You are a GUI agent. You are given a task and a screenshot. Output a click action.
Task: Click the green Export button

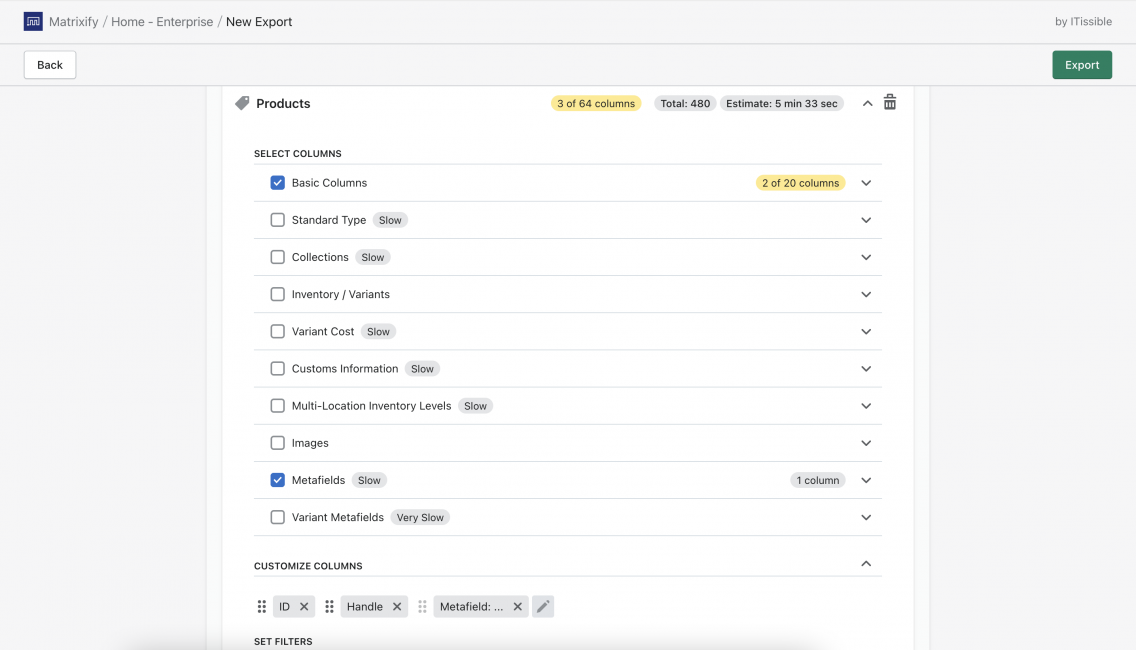click(x=1082, y=64)
